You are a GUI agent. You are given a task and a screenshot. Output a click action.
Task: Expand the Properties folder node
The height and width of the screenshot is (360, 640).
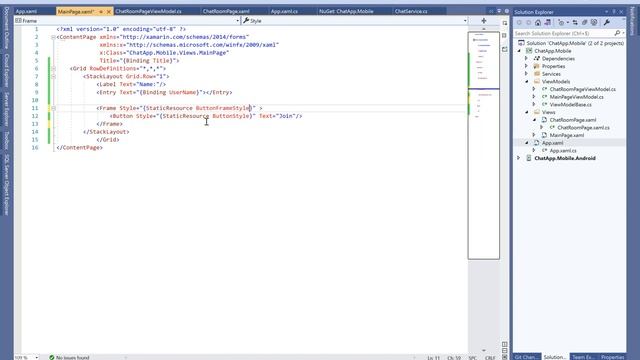526,66
